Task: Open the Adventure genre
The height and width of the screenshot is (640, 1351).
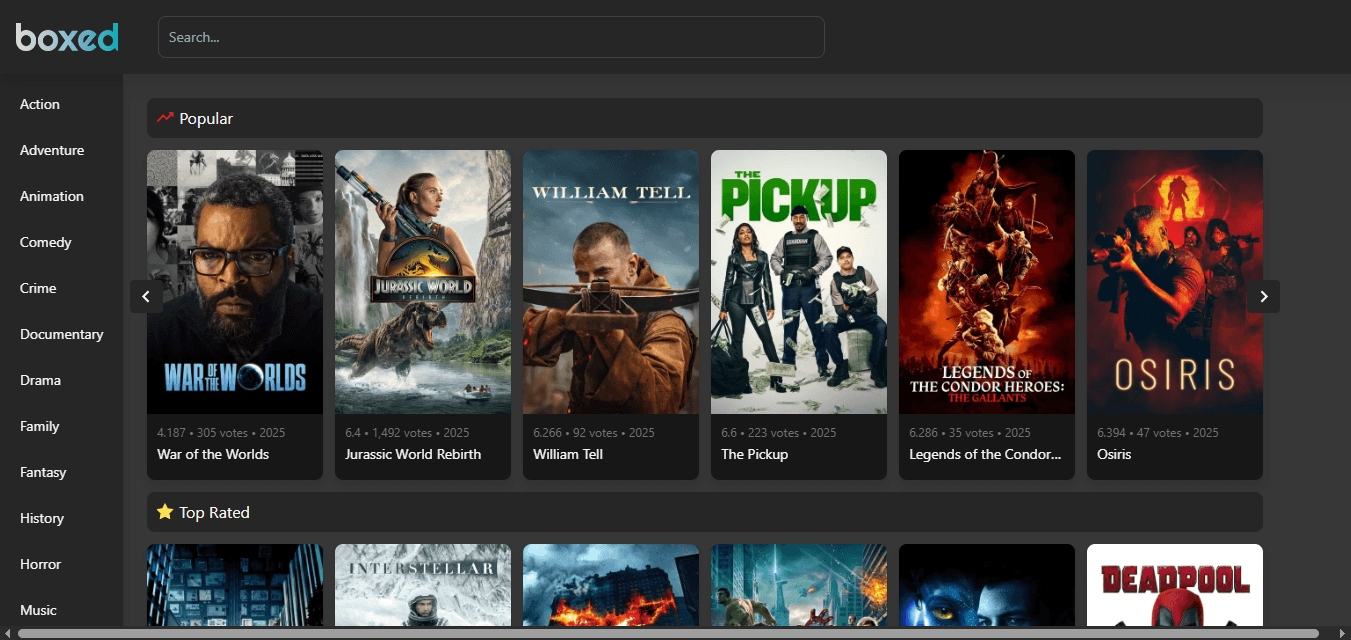Action: (52, 150)
